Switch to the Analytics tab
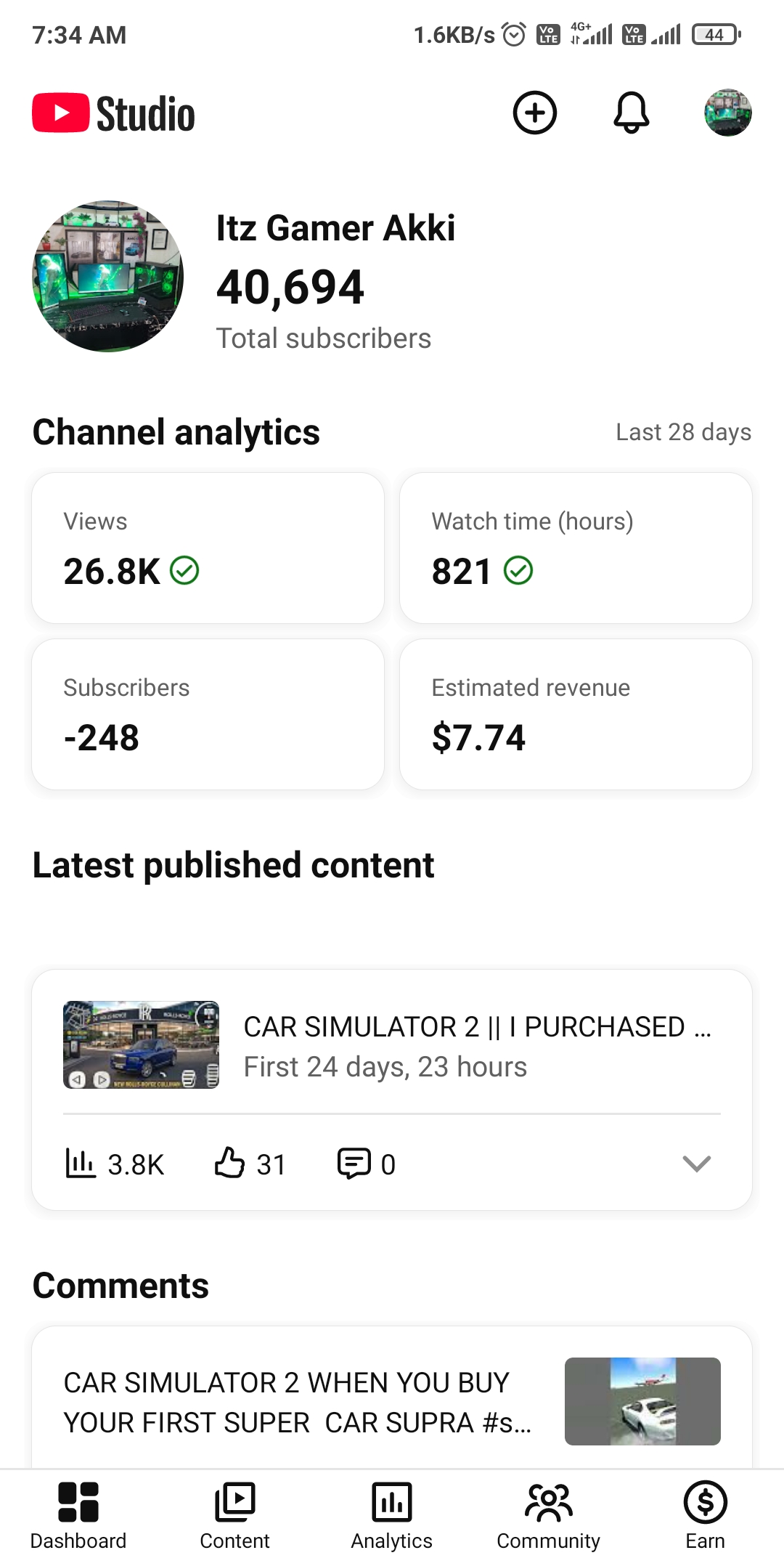784x1566 pixels. [392, 1515]
